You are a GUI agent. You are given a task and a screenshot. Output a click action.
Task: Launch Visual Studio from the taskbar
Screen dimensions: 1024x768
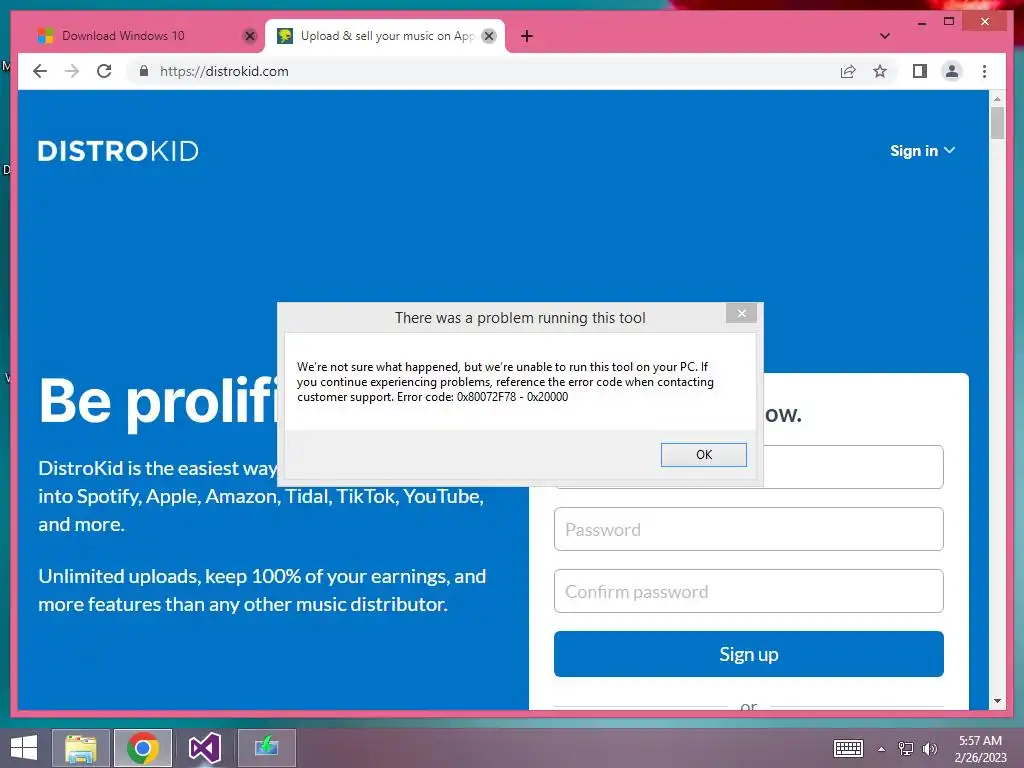click(x=204, y=748)
